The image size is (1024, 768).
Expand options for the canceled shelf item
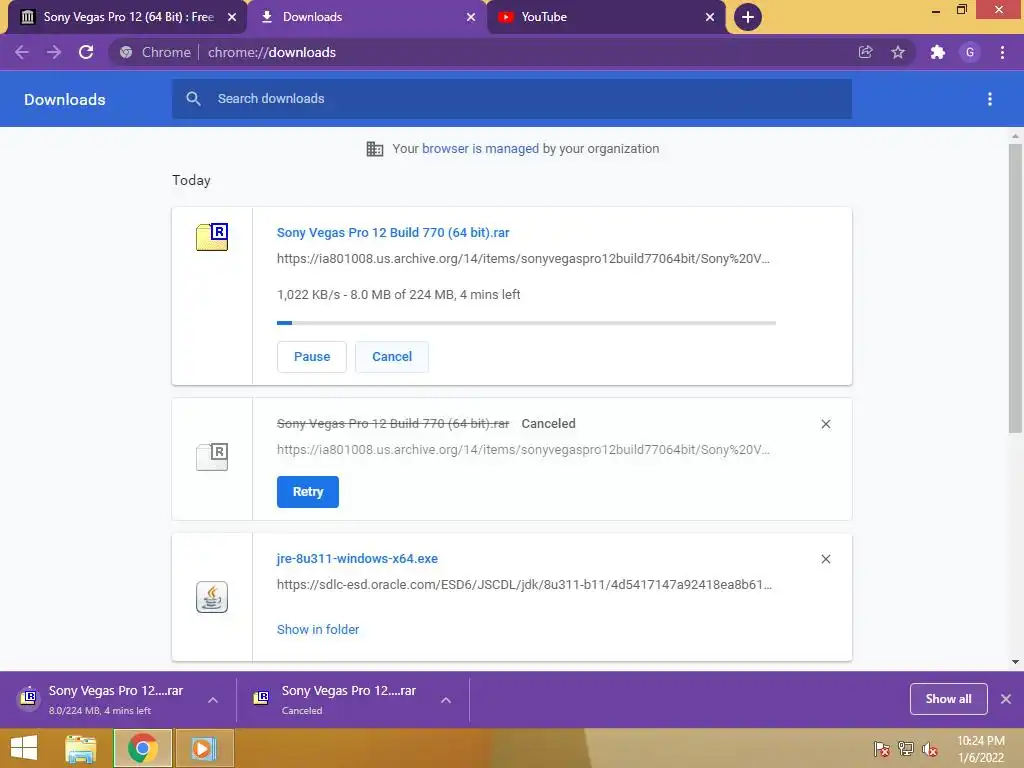446,700
